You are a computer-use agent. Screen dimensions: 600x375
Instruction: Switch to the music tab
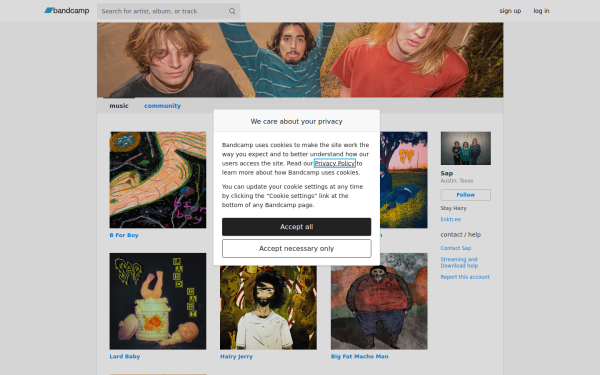(x=119, y=106)
